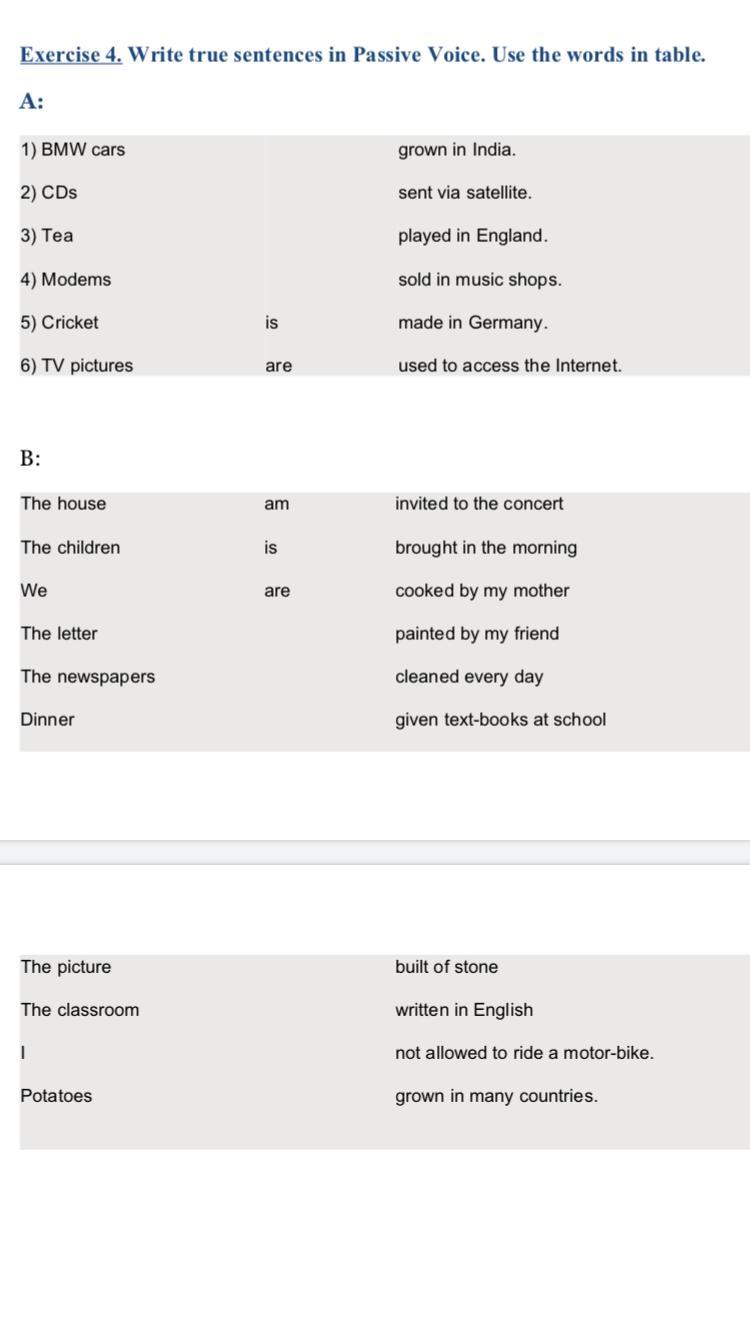Select "The newspapers" table entry
The image size is (750, 1334).
point(88,677)
